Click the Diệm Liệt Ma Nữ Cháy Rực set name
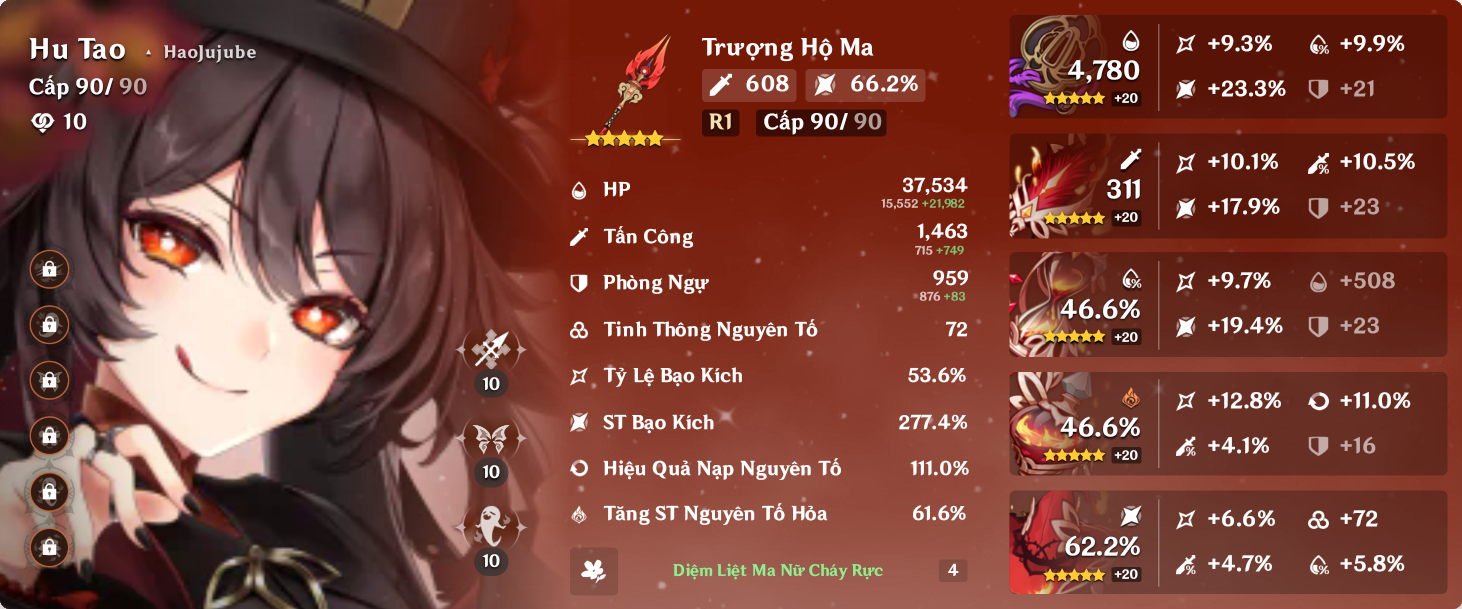Image resolution: width=1462 pixels, height=609 pixels. pyautogui.click(x=778, y=571)
